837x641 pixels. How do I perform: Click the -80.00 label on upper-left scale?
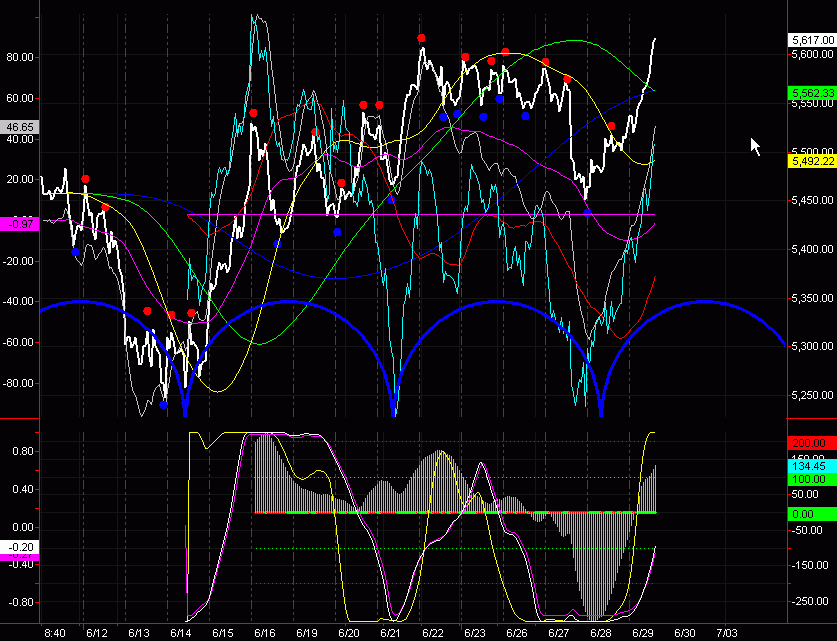(18, 383)
